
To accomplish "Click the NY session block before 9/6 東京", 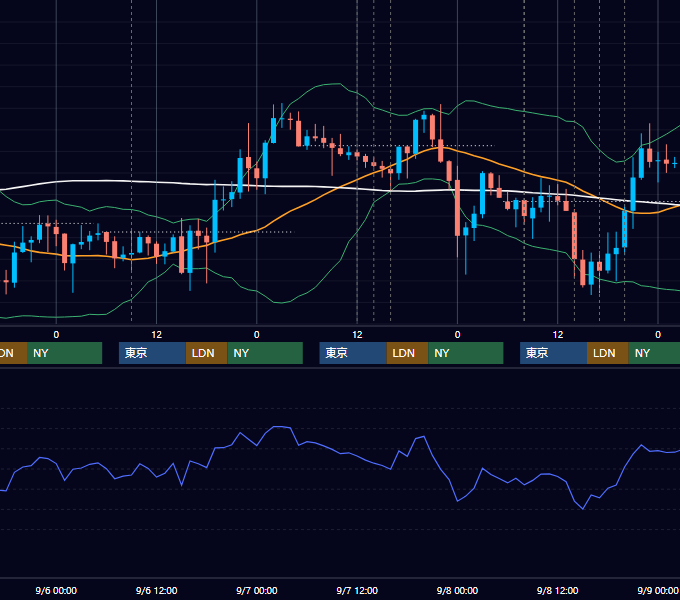I will (x=64, y=353).
